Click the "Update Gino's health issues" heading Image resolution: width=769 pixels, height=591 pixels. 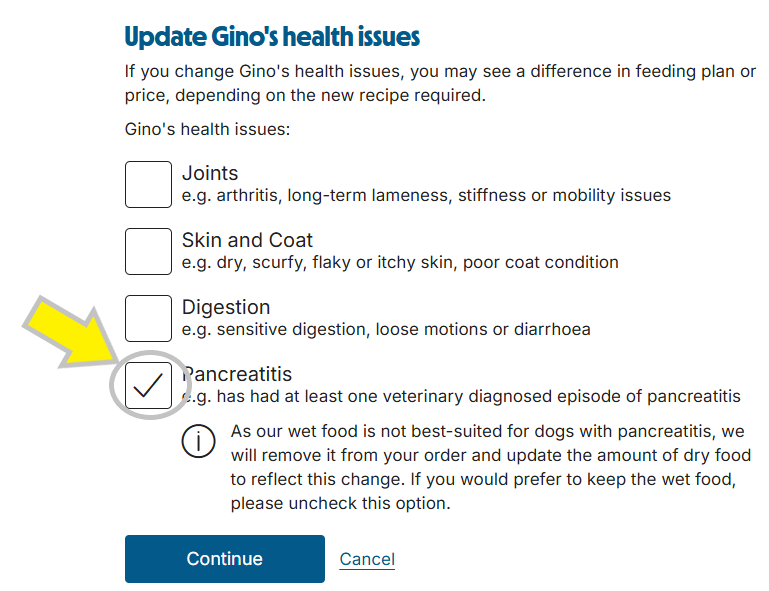[x=272, y=38]
